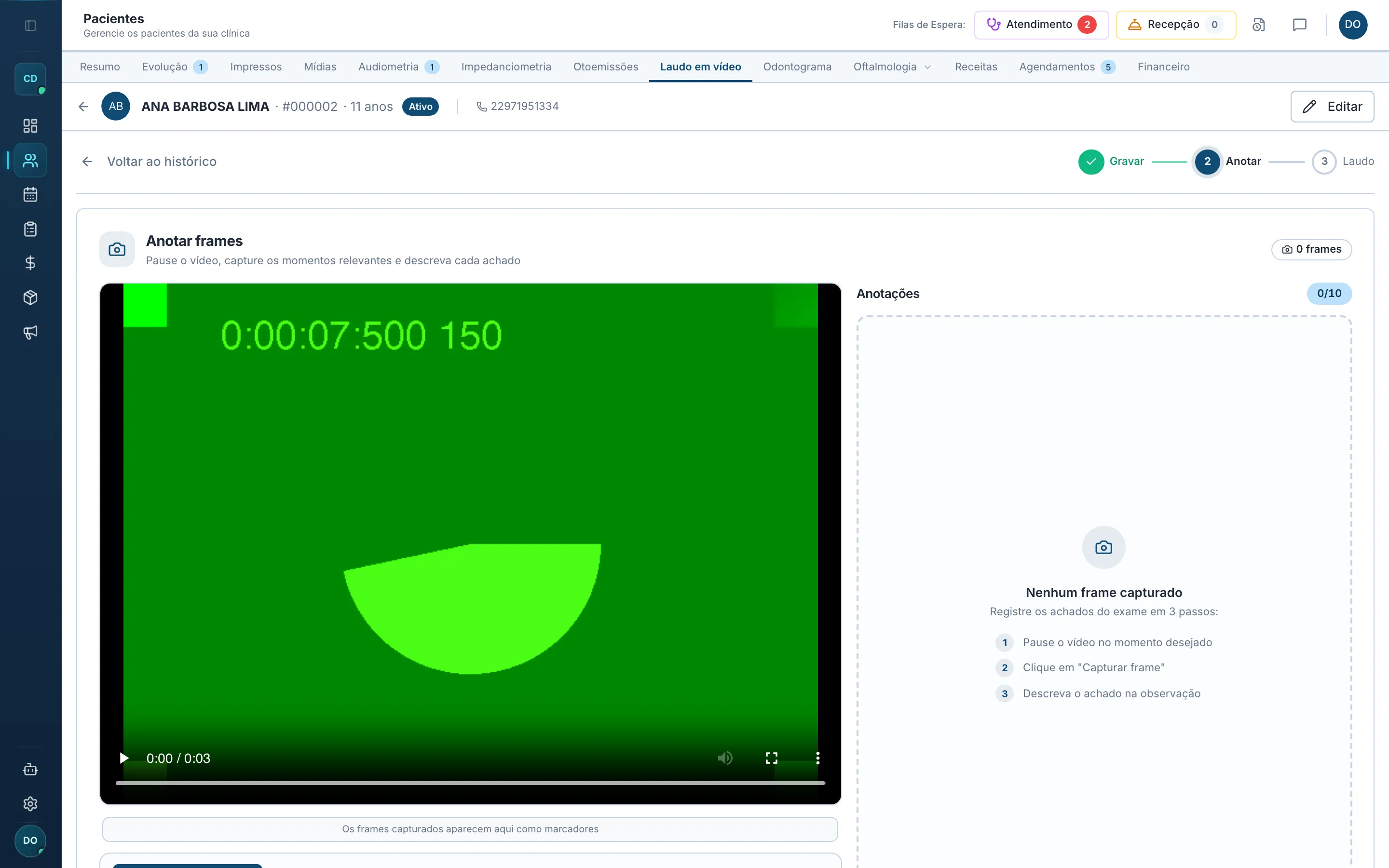Open the calendar icon in sidebar
The width and height of the screenshot is (1389, 868).
point(30,195)
